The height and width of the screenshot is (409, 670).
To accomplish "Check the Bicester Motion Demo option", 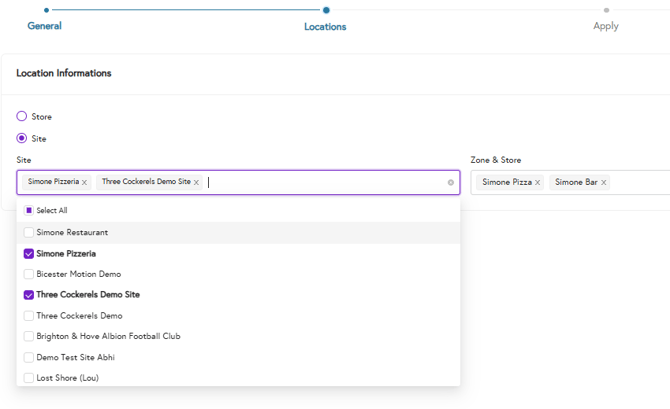I will pyautogui.click(x=29, y=274).
